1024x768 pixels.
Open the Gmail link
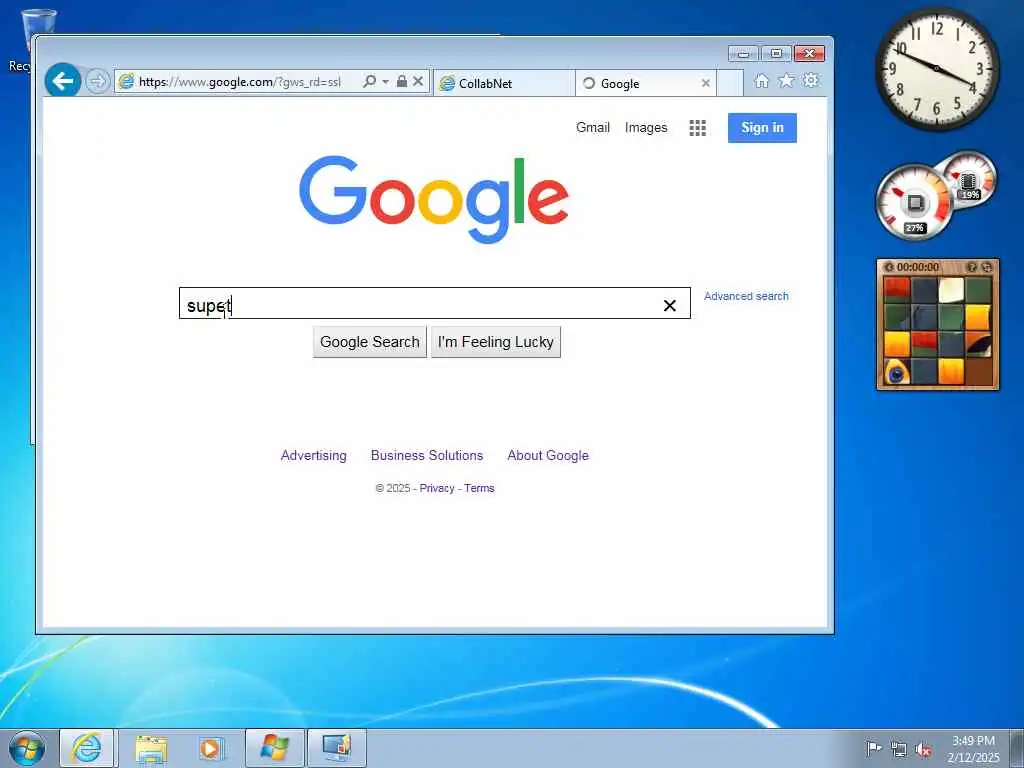[x=592, y=127]
